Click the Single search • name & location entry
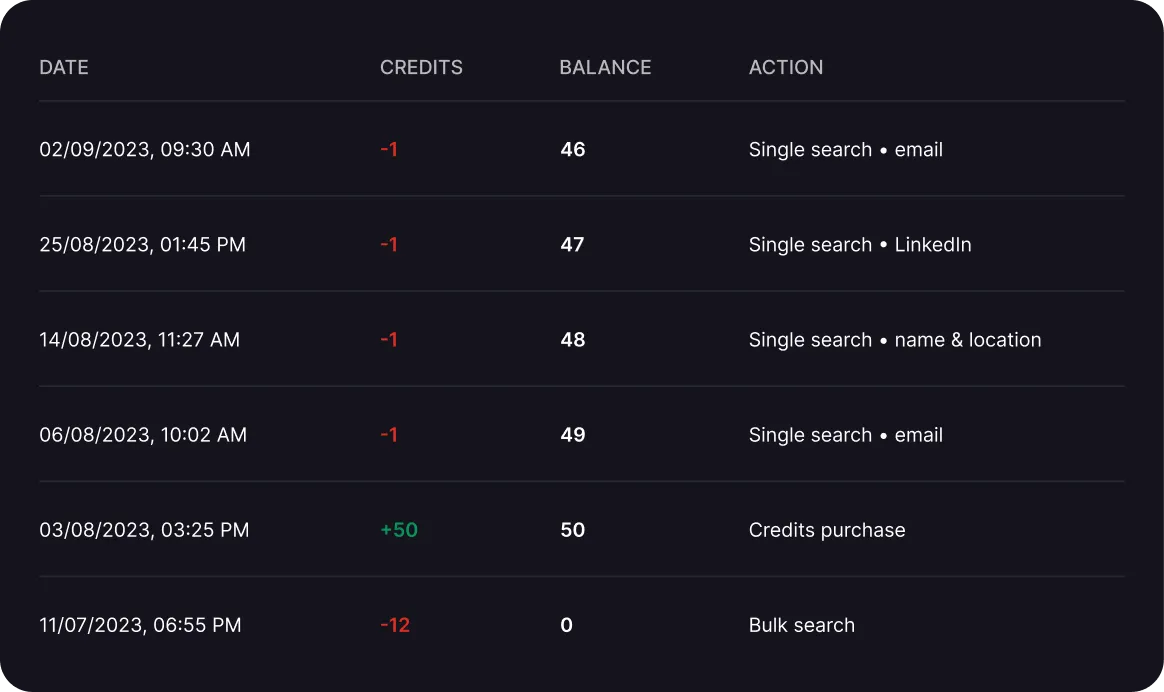The height and width of the screenshot is (692, 1164). point(895,340)
